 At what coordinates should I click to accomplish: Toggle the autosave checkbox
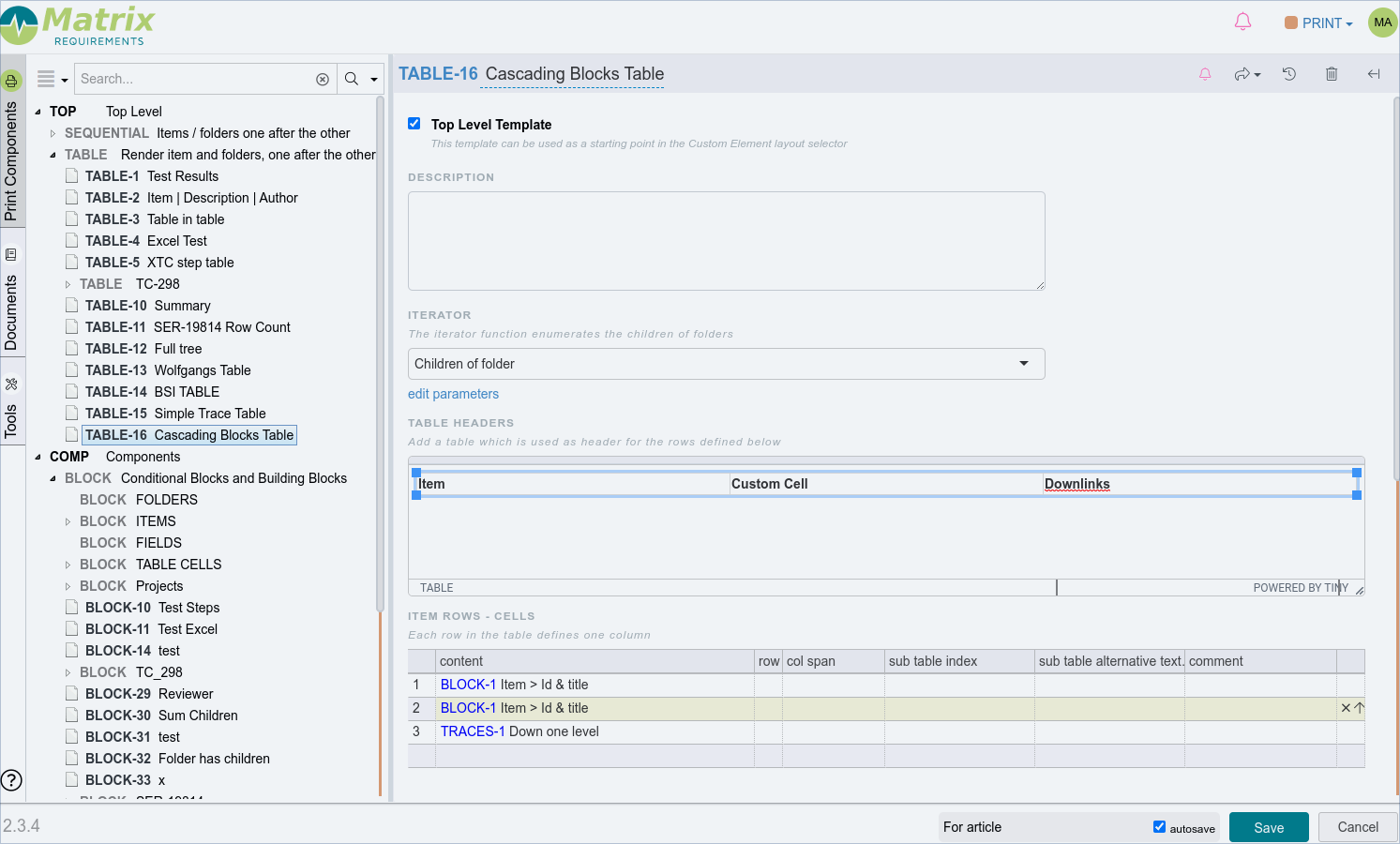pyautogui.click(x=1159, y=826)
